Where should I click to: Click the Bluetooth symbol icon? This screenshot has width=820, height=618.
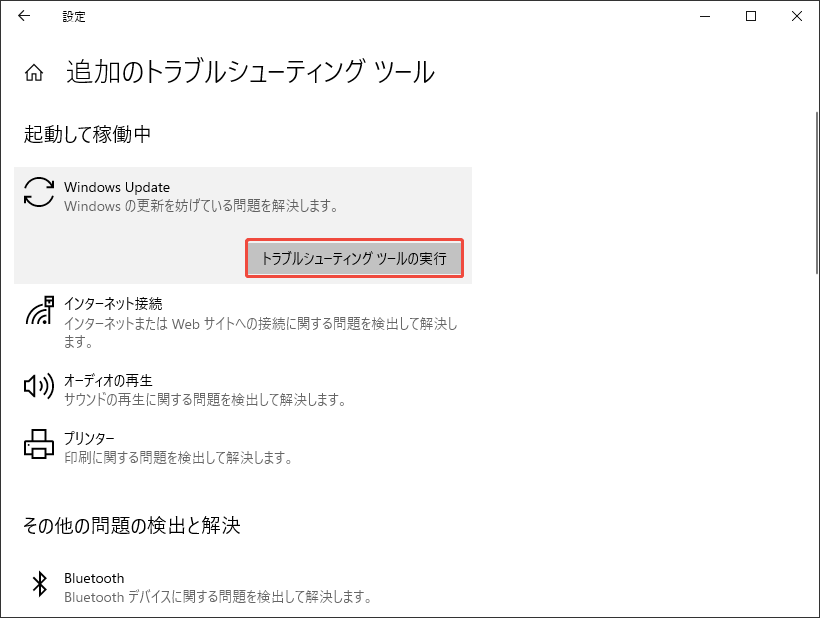[x=40, y=583]
